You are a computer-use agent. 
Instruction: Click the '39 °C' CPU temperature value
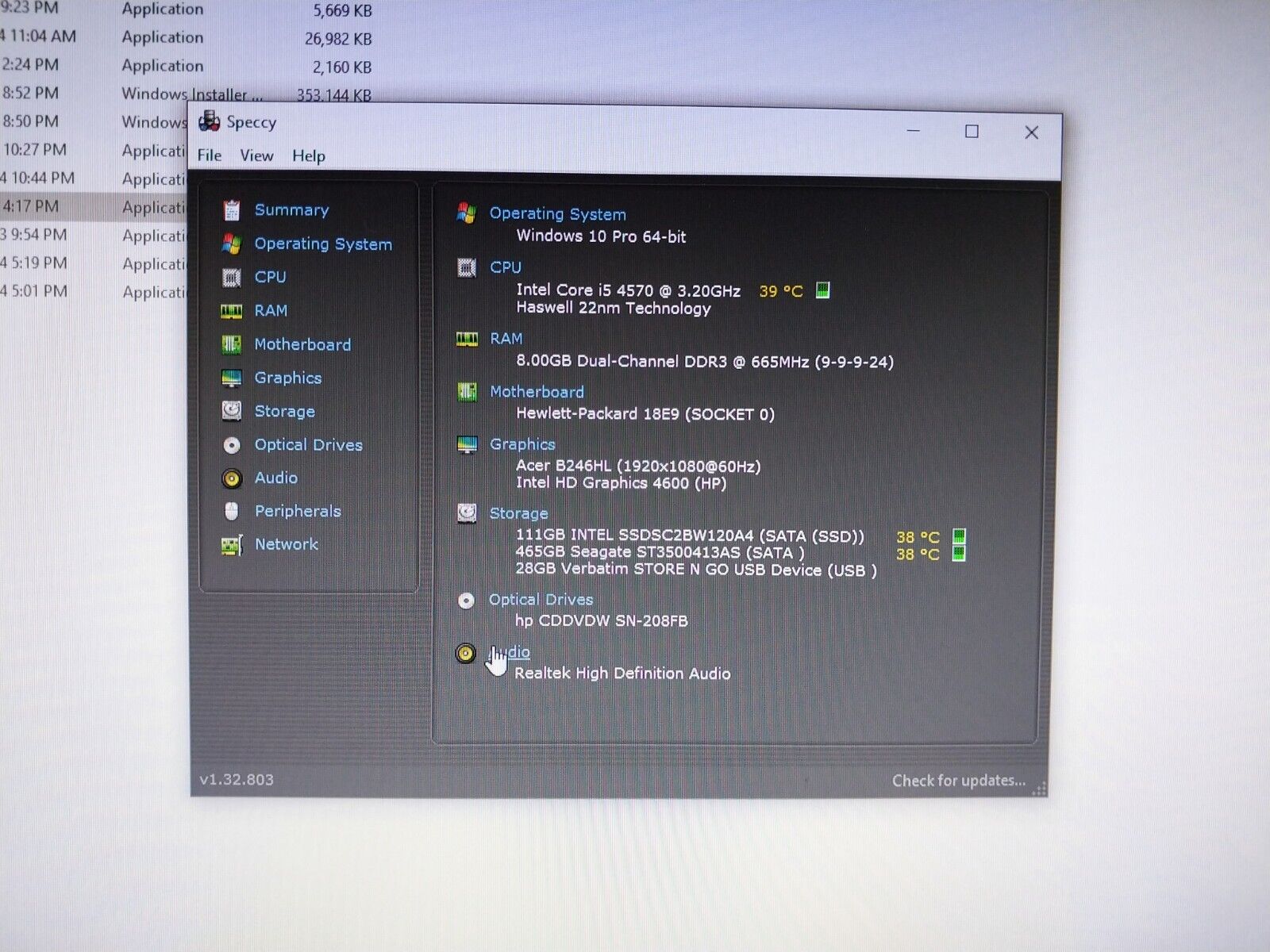click(x=781, y=291)
